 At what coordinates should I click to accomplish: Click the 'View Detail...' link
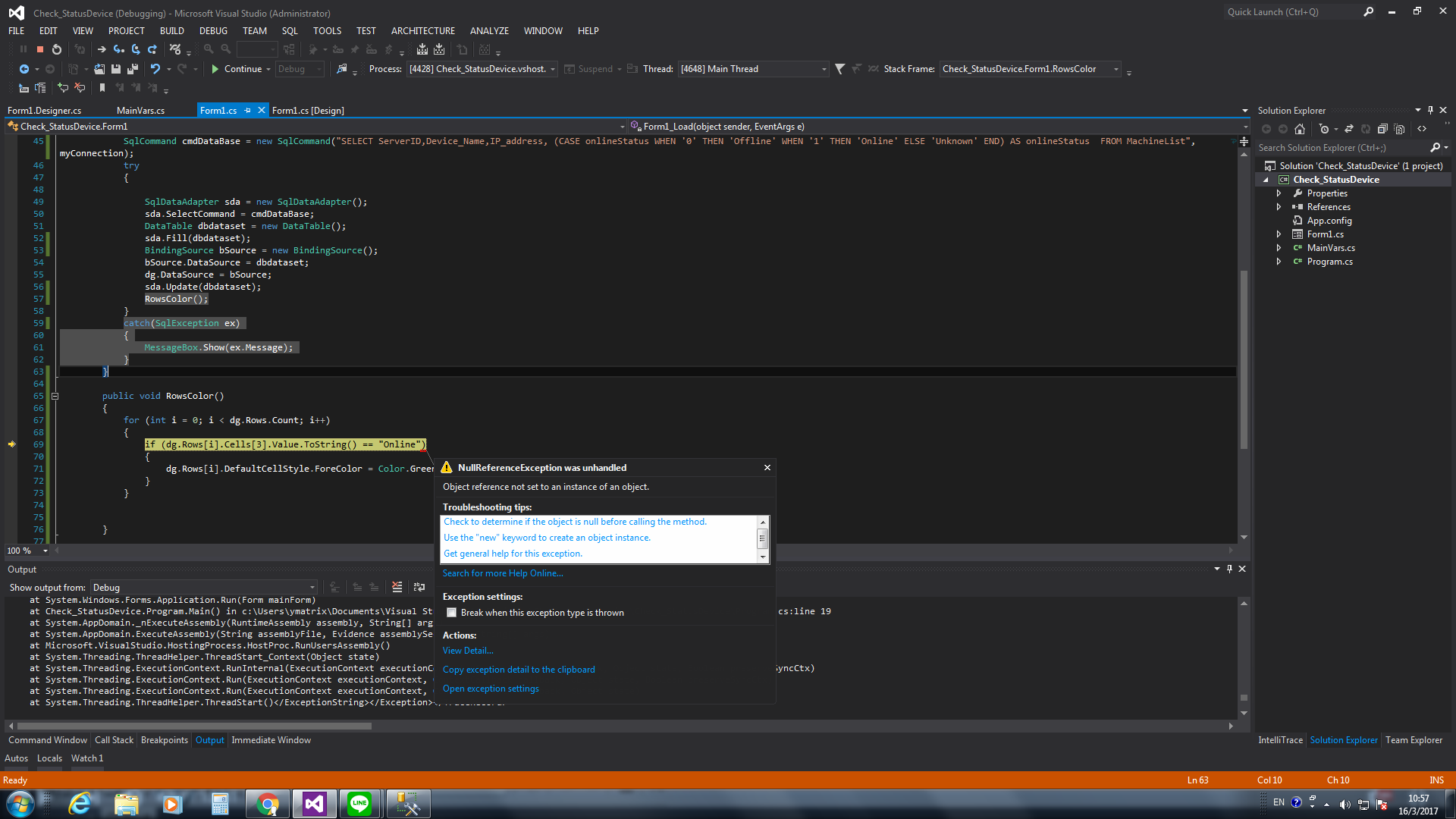[468, 651]
